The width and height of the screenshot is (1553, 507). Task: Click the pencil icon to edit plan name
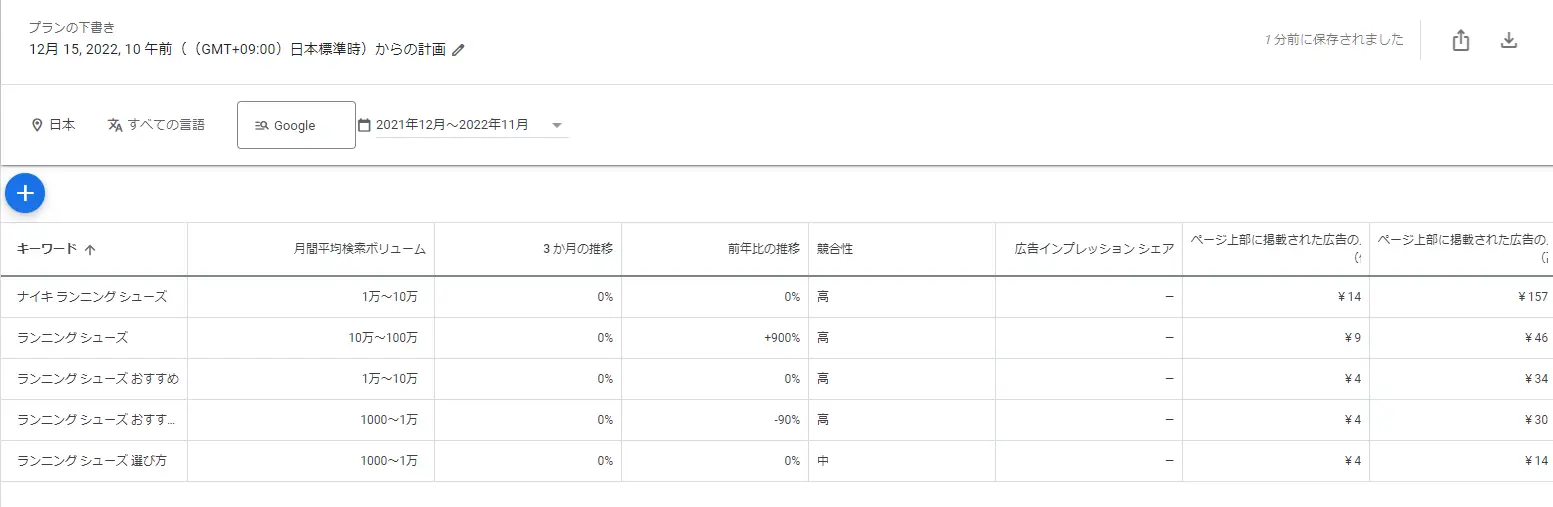click(459, 50)
